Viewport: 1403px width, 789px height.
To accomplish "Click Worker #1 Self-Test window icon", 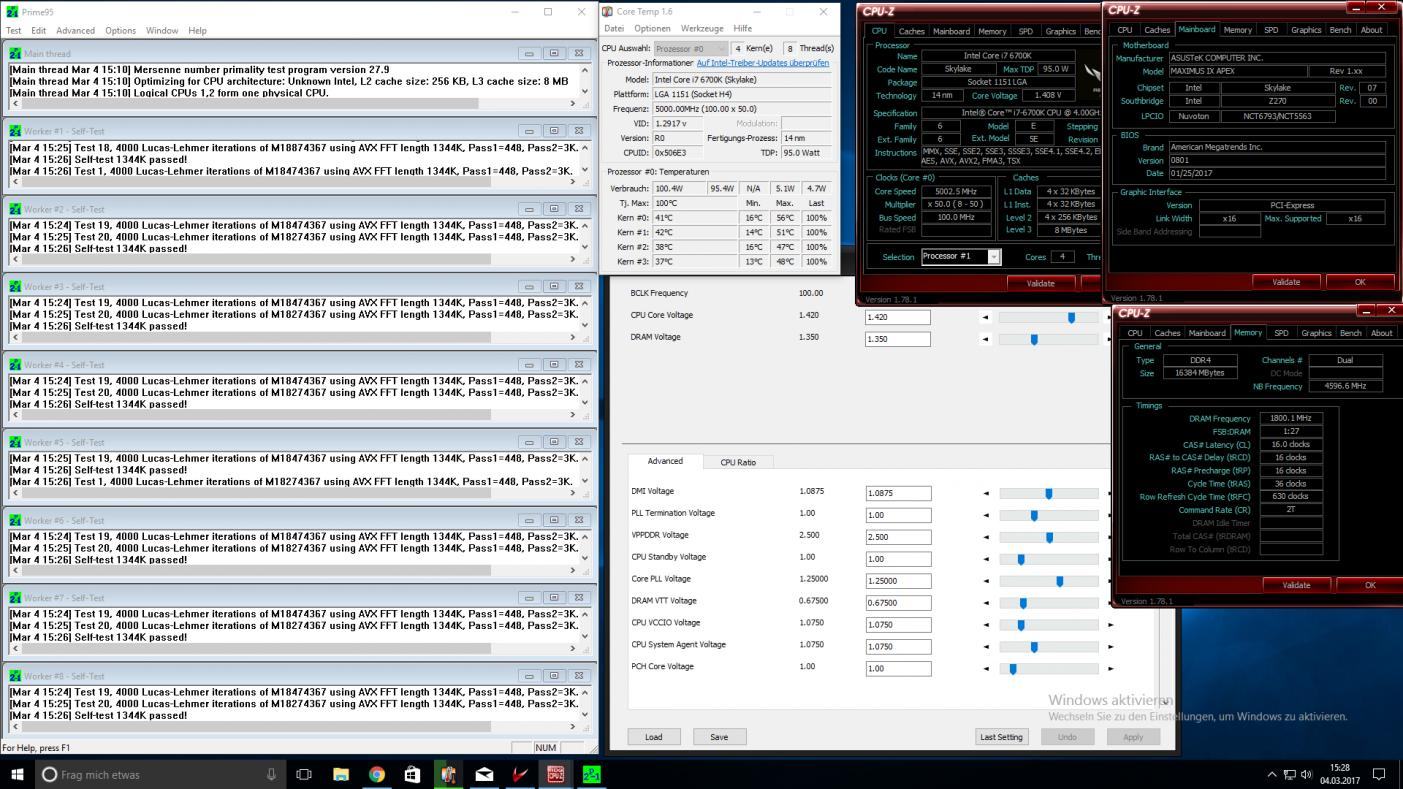I will click(15, 131).
